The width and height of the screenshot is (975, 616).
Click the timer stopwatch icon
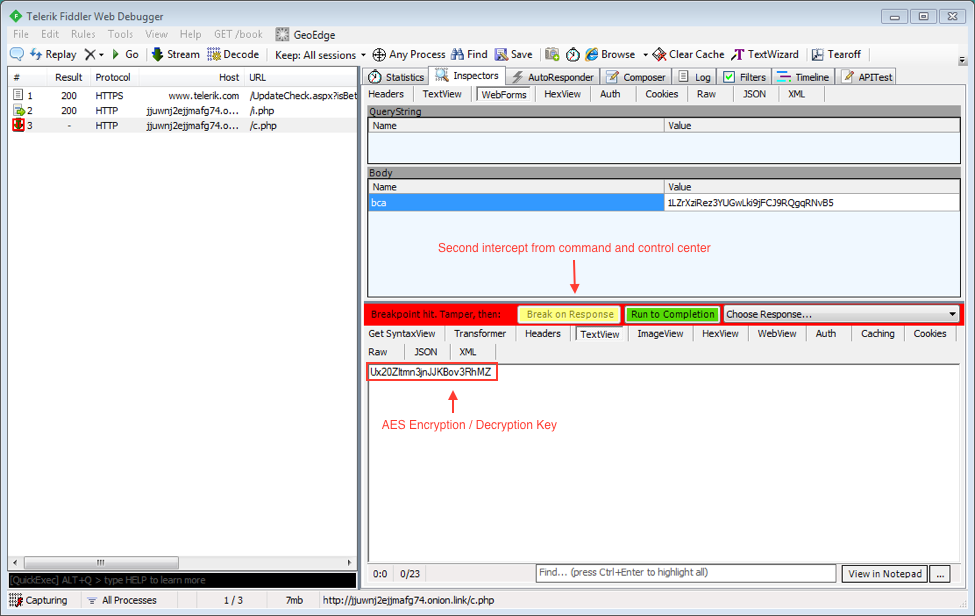coord(573,55)
